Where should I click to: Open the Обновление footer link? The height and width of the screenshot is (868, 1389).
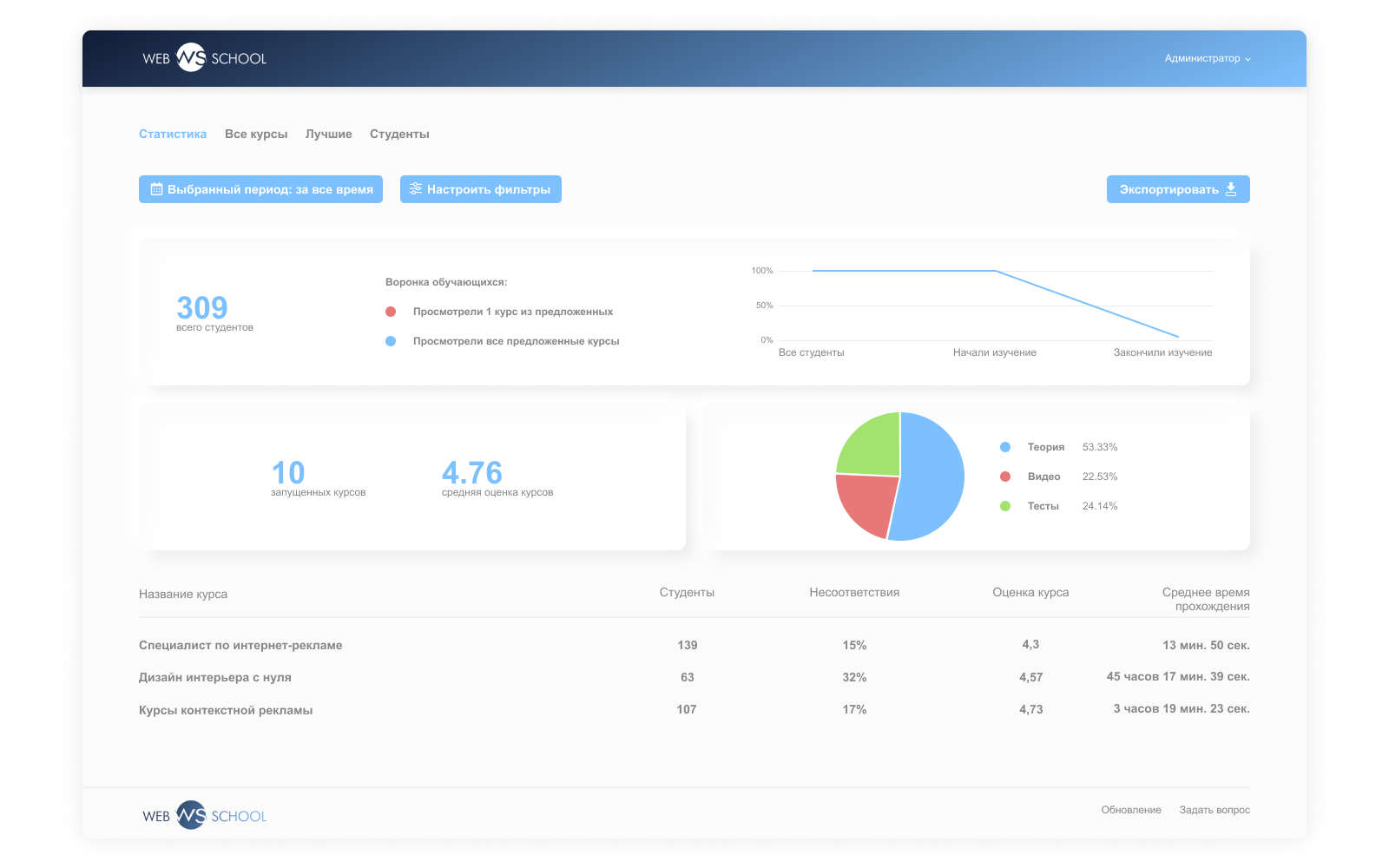pyautogui.click(x=1130, y=810)
